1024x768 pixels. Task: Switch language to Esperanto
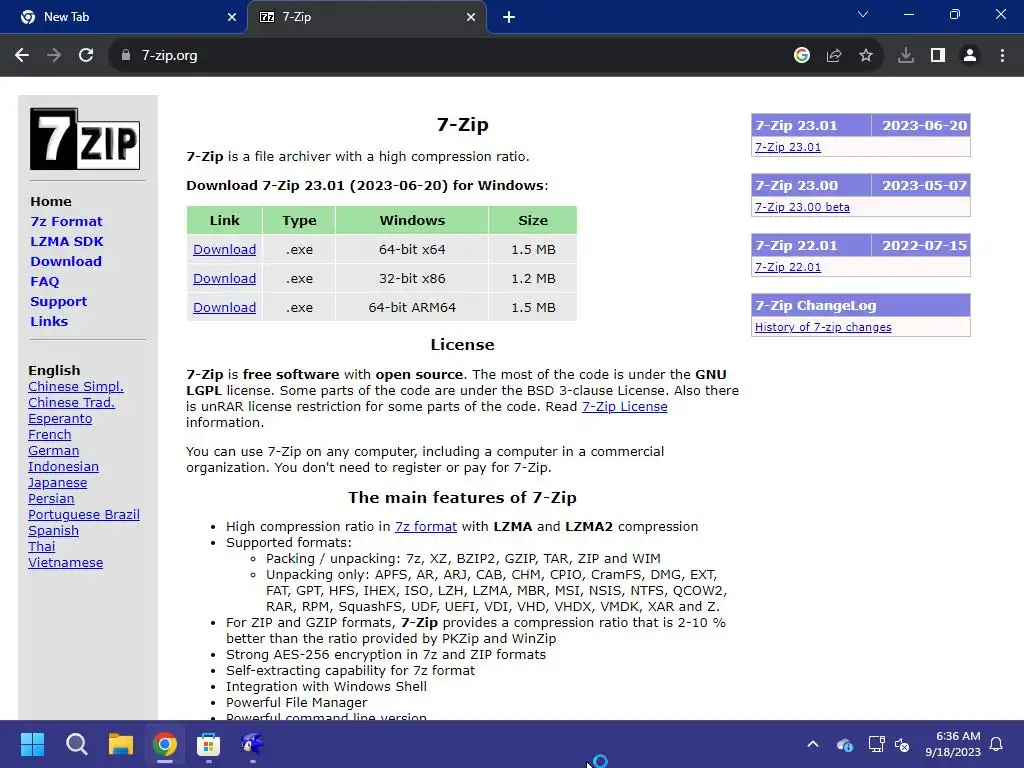coord(60,419)
